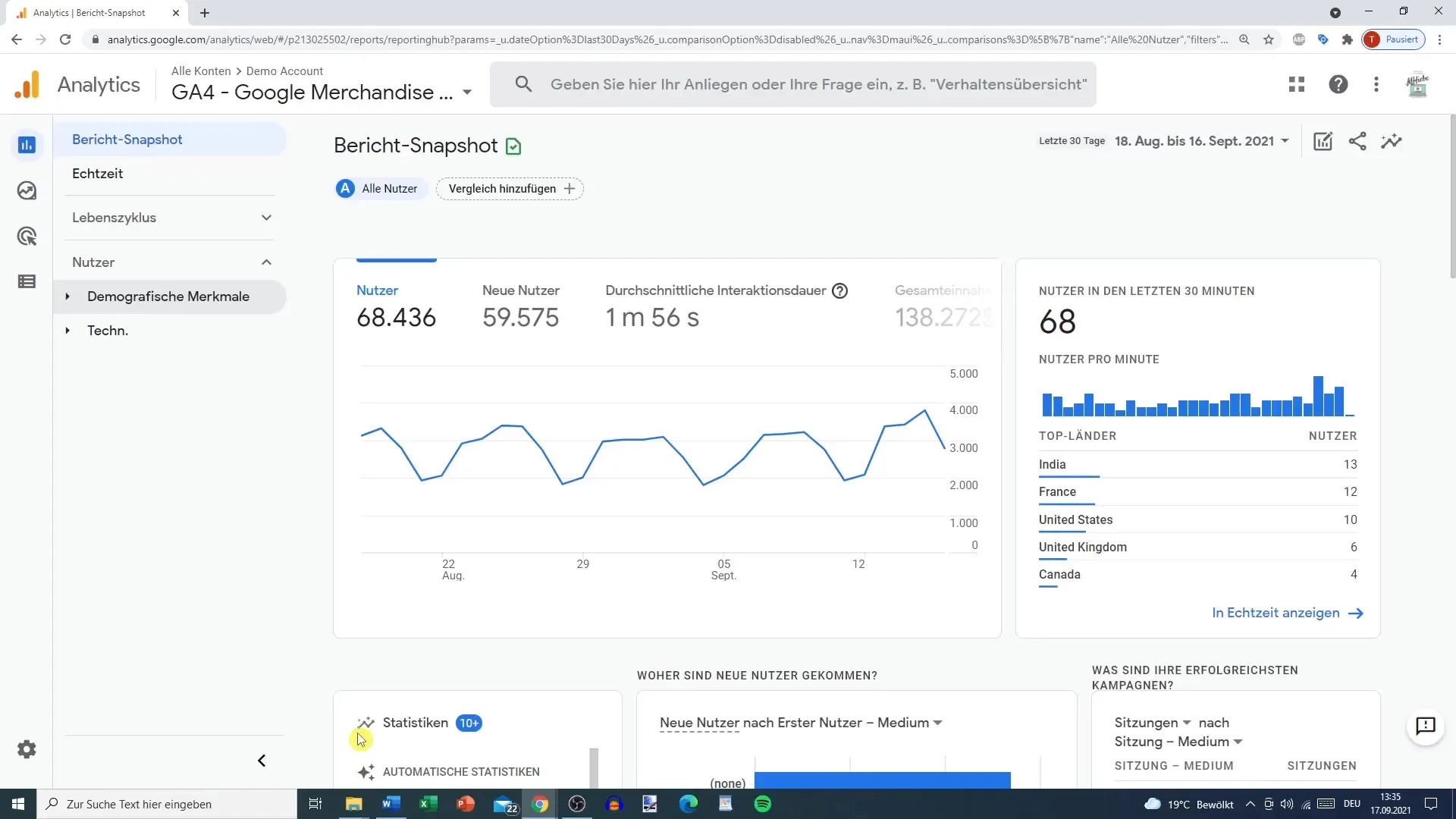
Task: Click the account avatar picture
Action: [1417, 84]
